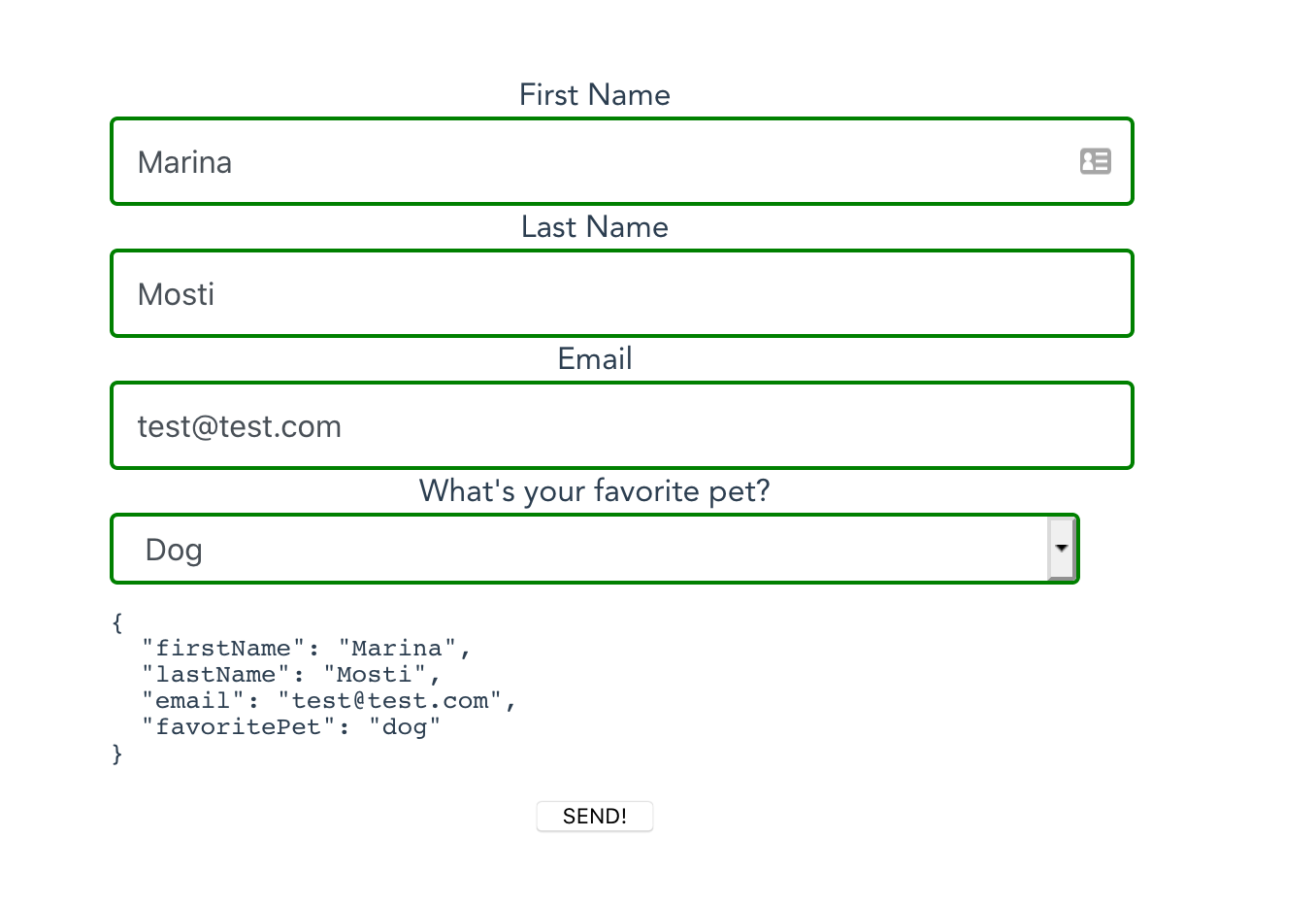Open the favorite pet dropdown showing Dog

pos(582,549)
